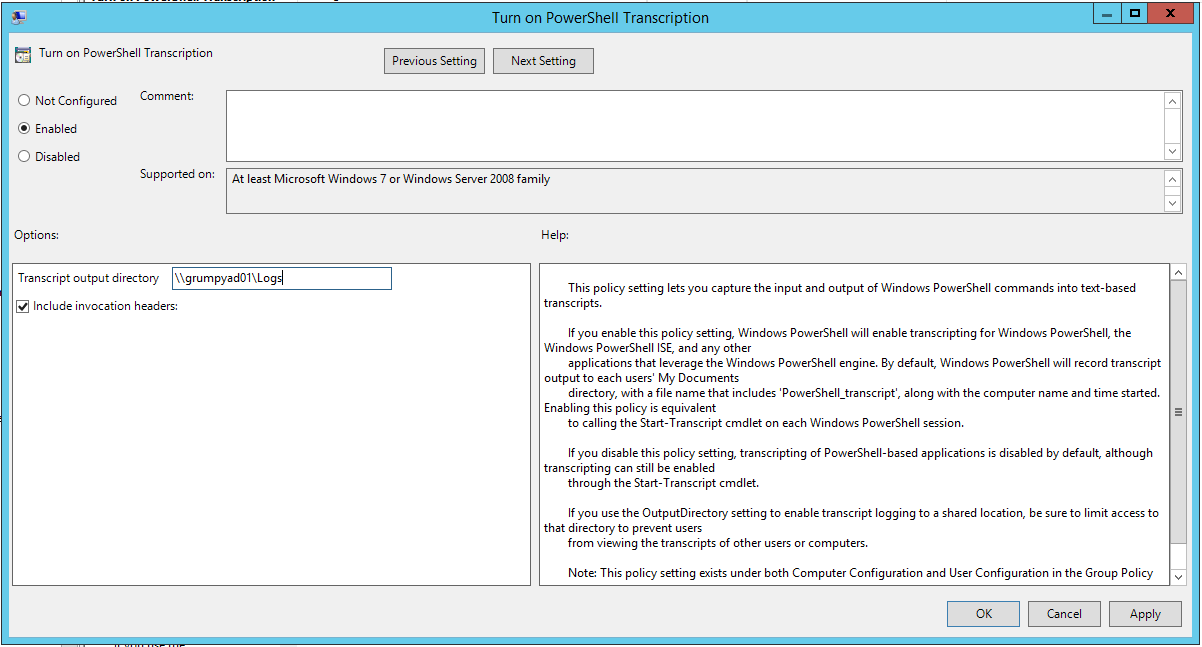
Task: Click the Transcript output directory field
Action: click(281, 279)
